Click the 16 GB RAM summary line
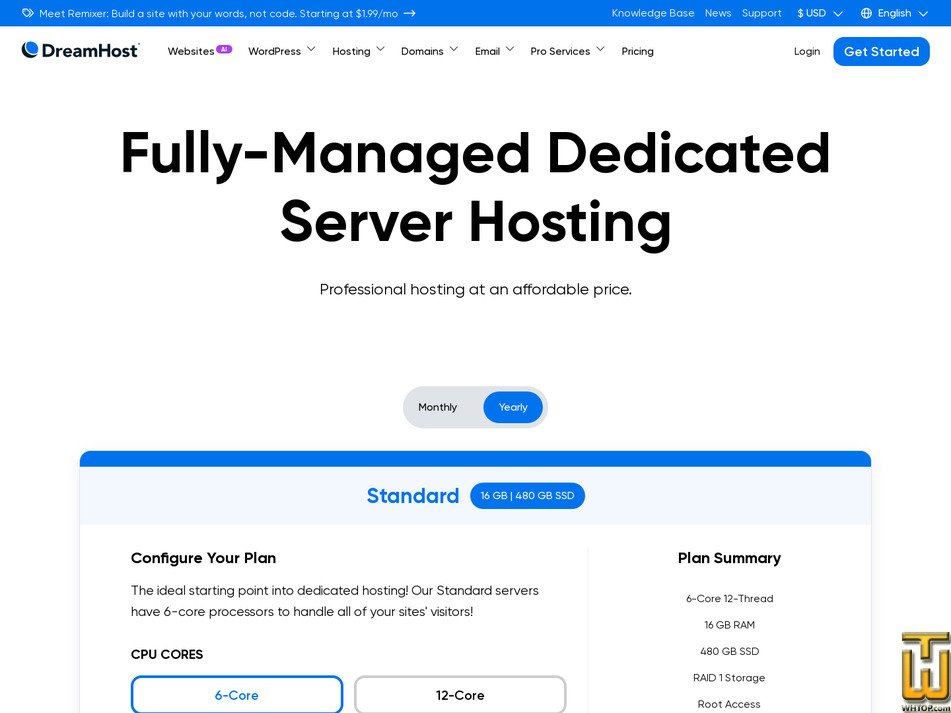 (729, 625)
